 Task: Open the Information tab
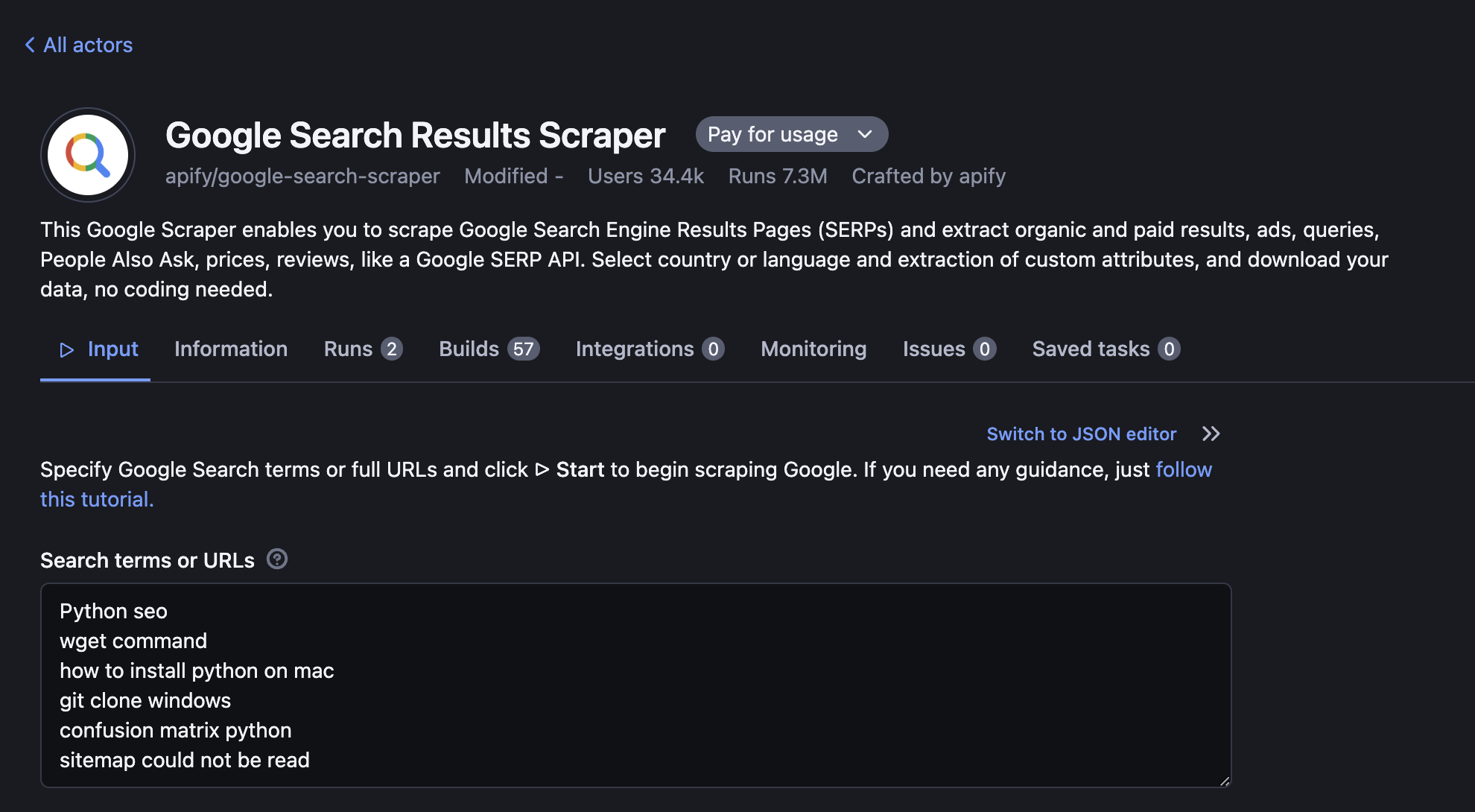point(230,349)
